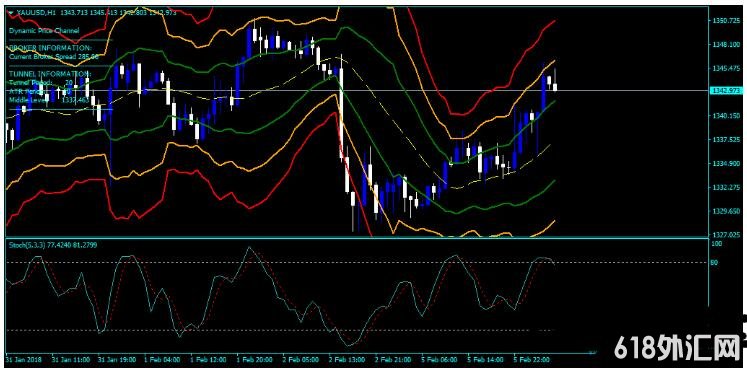This screenshot has width=747, height=372.
Task: Click the 2 Feb 21:00 time label
Action: point(394,359)
